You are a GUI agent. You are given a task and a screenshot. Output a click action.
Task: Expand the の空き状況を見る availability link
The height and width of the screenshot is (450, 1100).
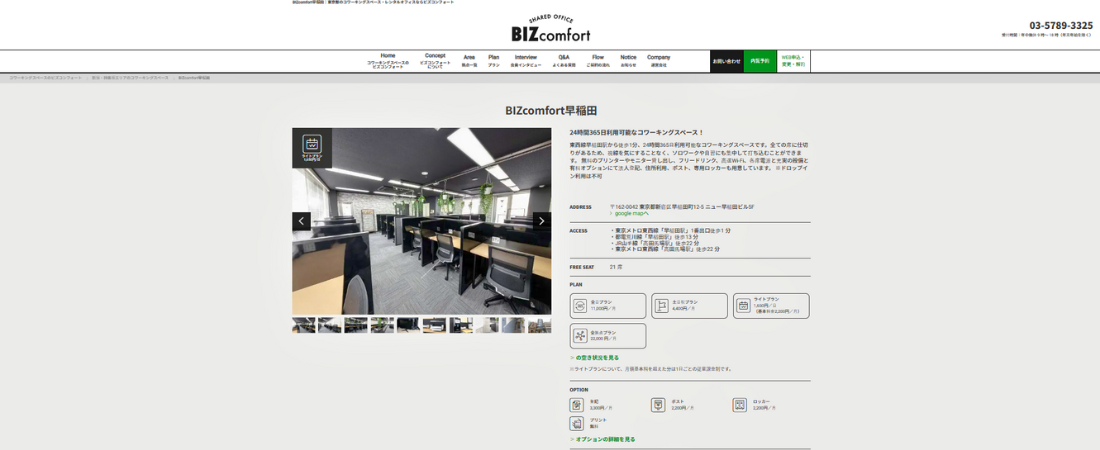[x=596, y=357]
